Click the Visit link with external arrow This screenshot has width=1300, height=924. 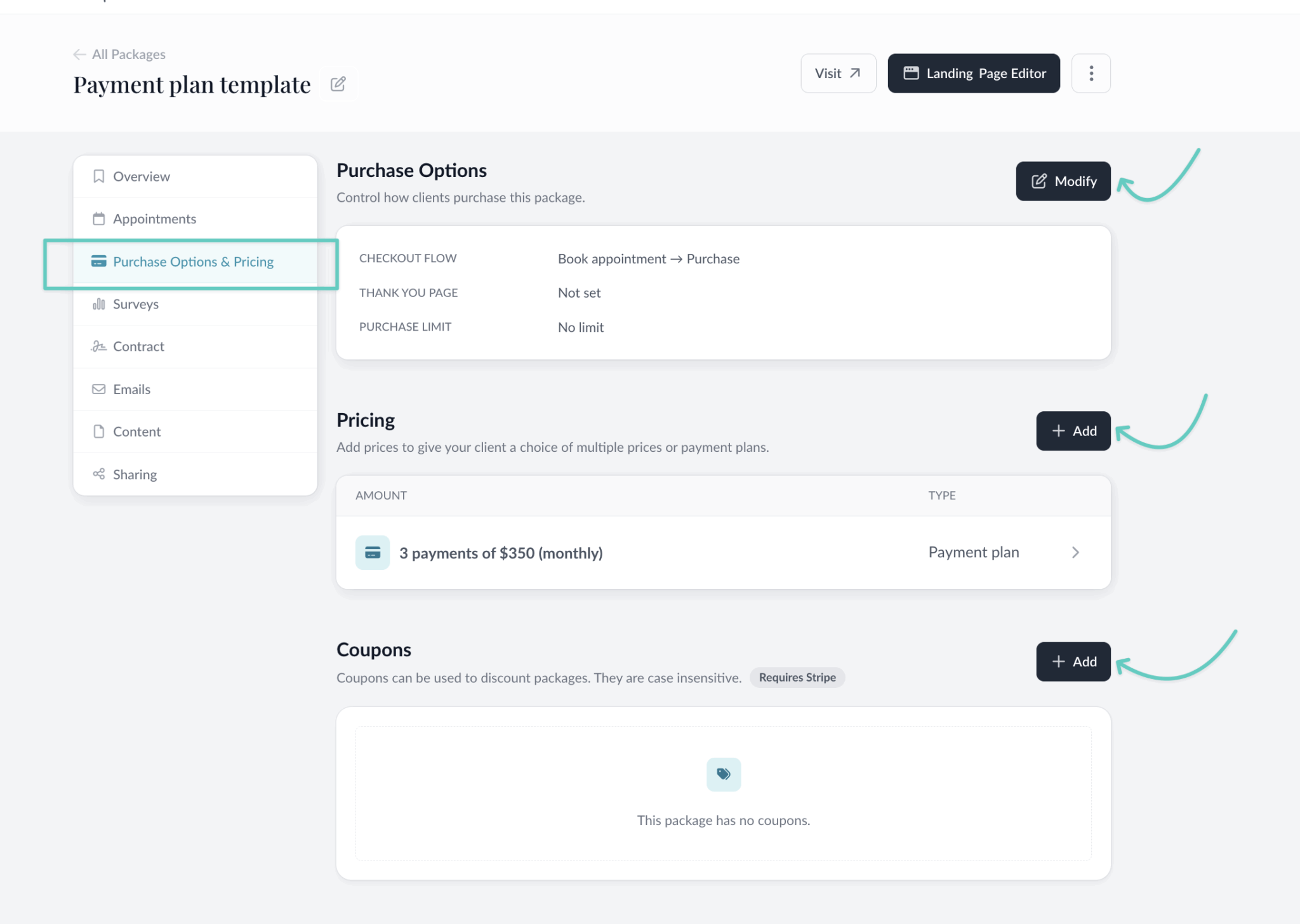838,73
